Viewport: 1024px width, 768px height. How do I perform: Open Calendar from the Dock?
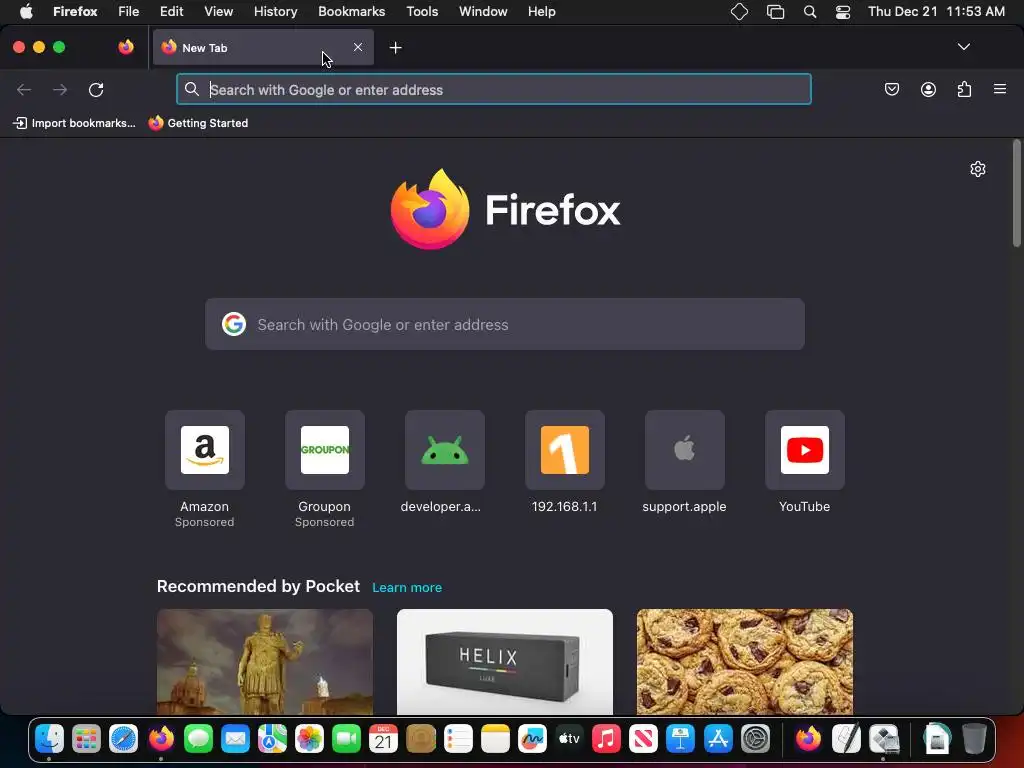point(383,739)
